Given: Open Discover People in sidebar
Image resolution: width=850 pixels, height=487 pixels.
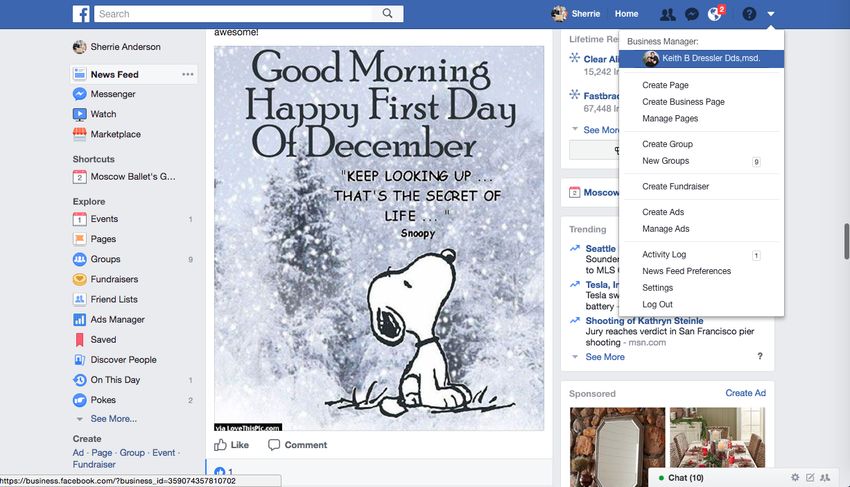Looking at the screenshot, I should [123, 360].
